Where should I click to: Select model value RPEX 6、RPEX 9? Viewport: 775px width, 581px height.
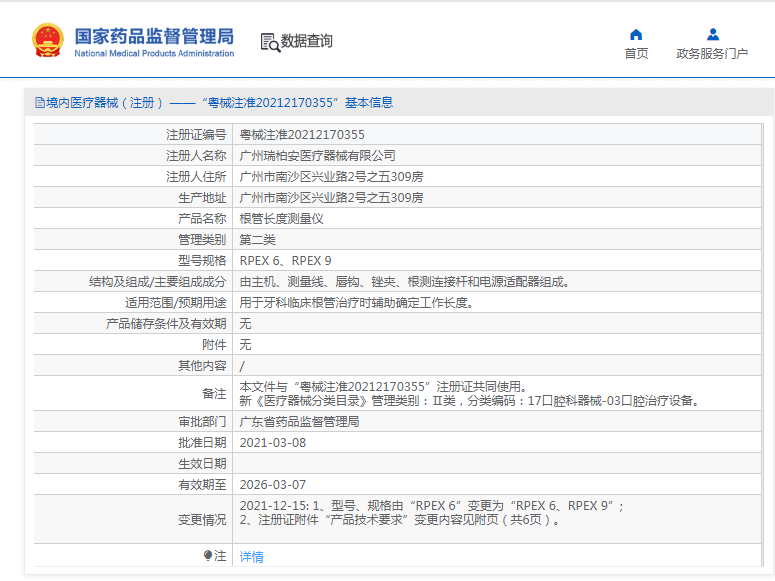pyautogui.click(x=285, y=261)
